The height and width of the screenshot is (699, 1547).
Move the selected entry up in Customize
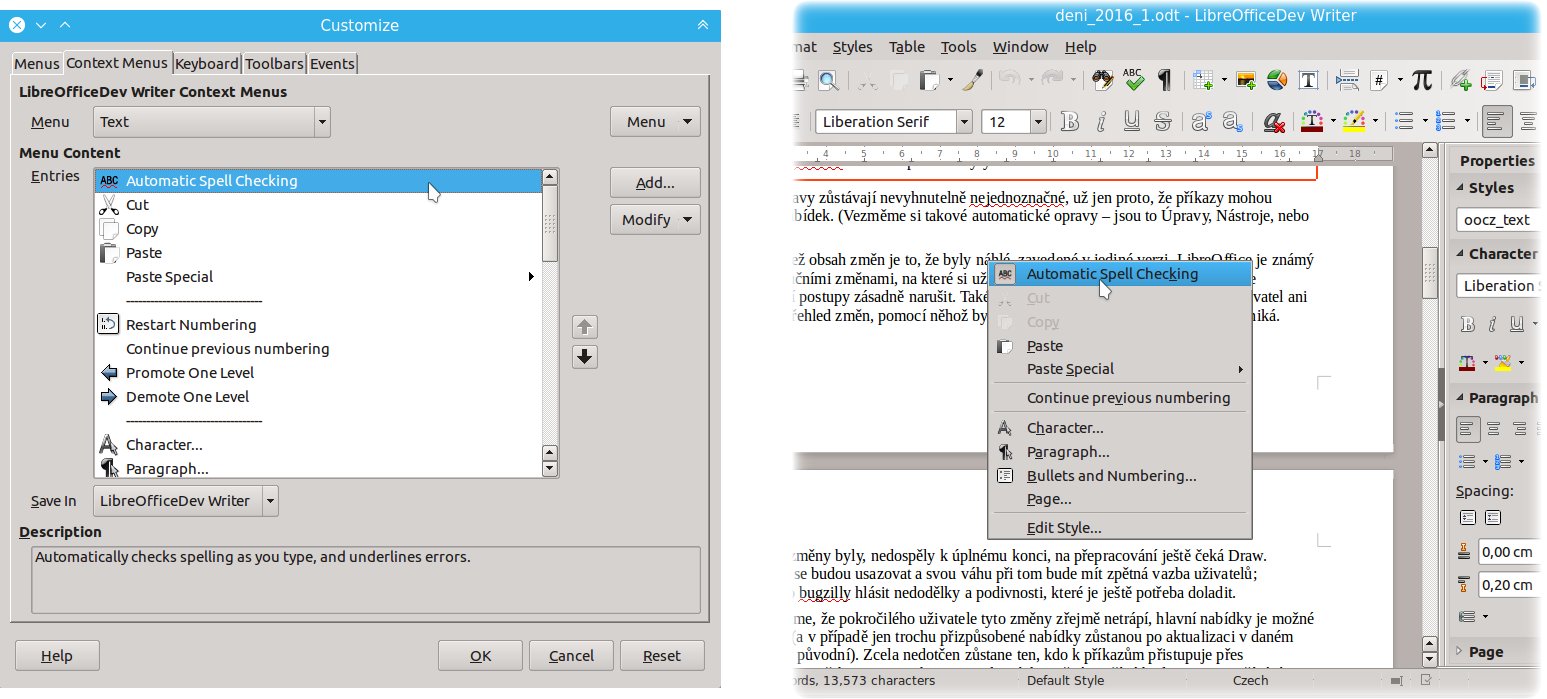585,327
